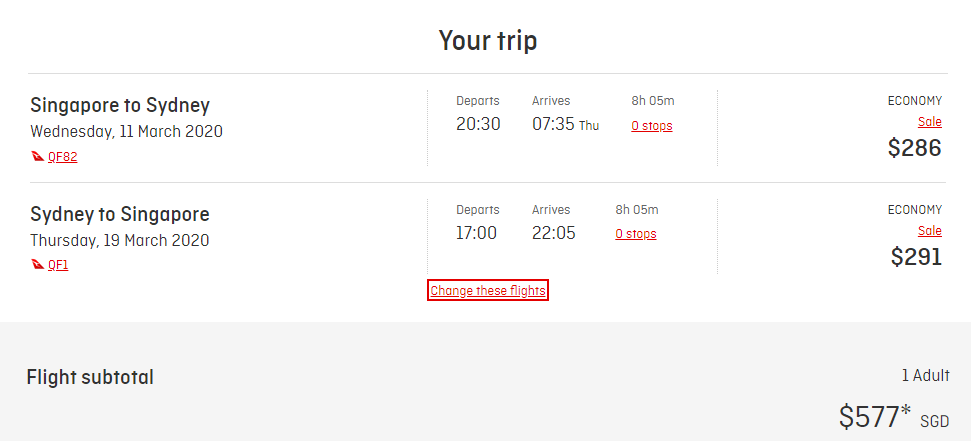Open the QF82 flight number link
Viewport: 971px width, 441px height.
(x=62, y=157)
